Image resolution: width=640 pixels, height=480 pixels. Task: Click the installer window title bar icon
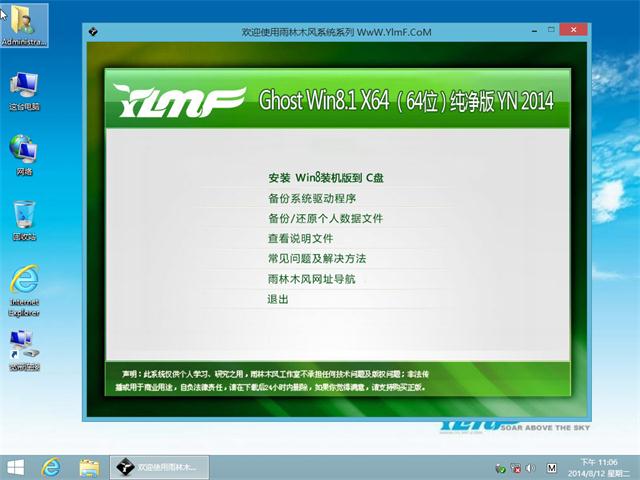tap(93, 32)
